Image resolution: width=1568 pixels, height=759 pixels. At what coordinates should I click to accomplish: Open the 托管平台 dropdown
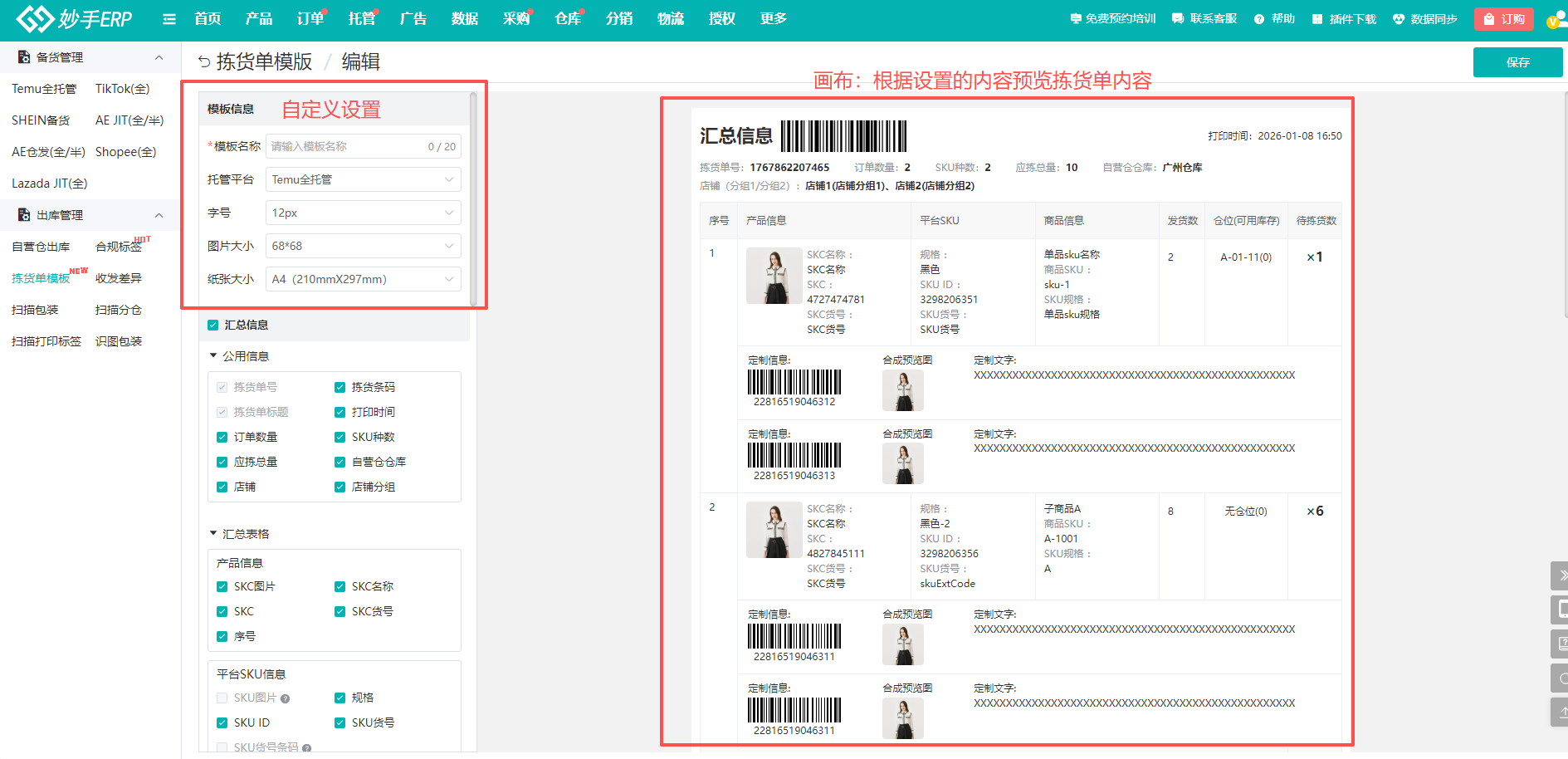(363, 179)
